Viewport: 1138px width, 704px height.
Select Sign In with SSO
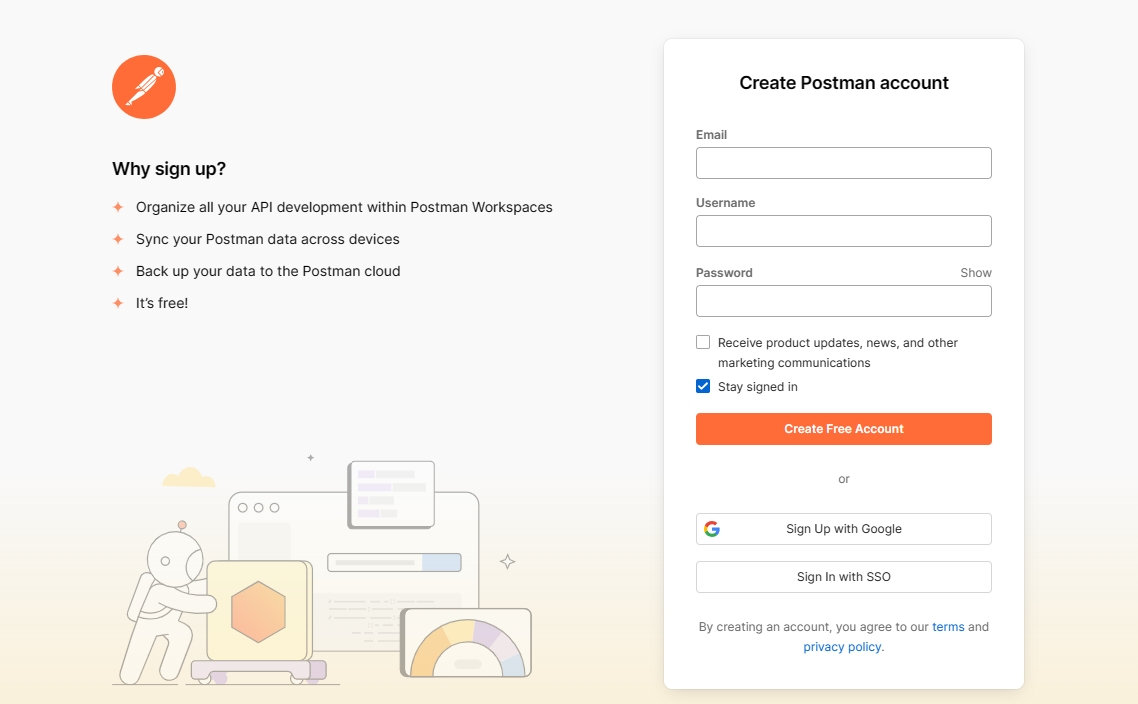click(x=843, y=577)
